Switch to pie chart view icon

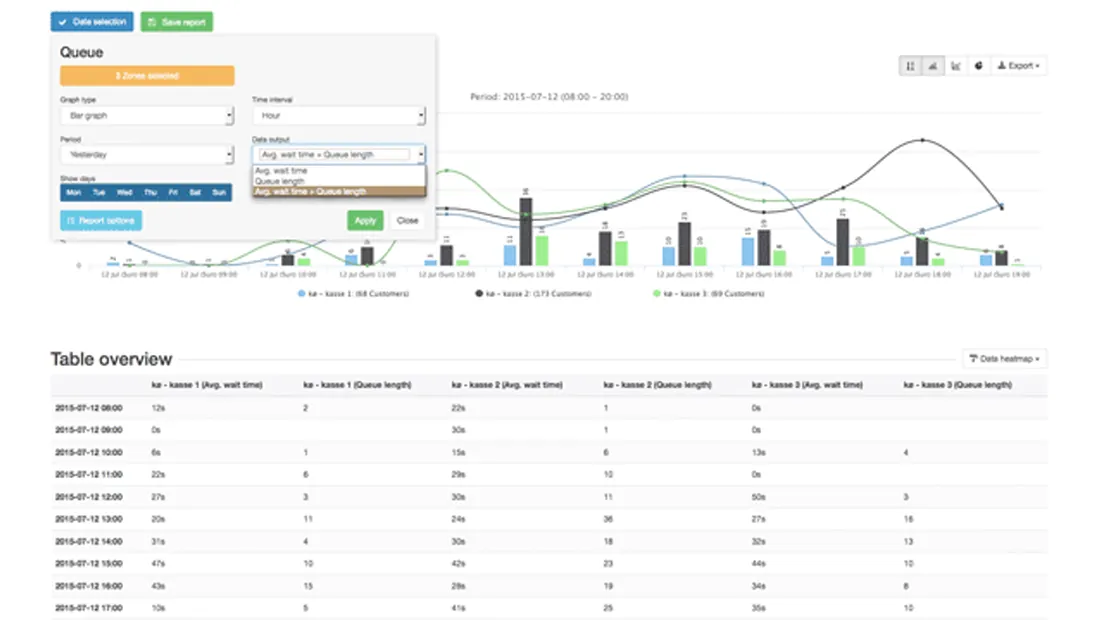(x=979, y=66)
